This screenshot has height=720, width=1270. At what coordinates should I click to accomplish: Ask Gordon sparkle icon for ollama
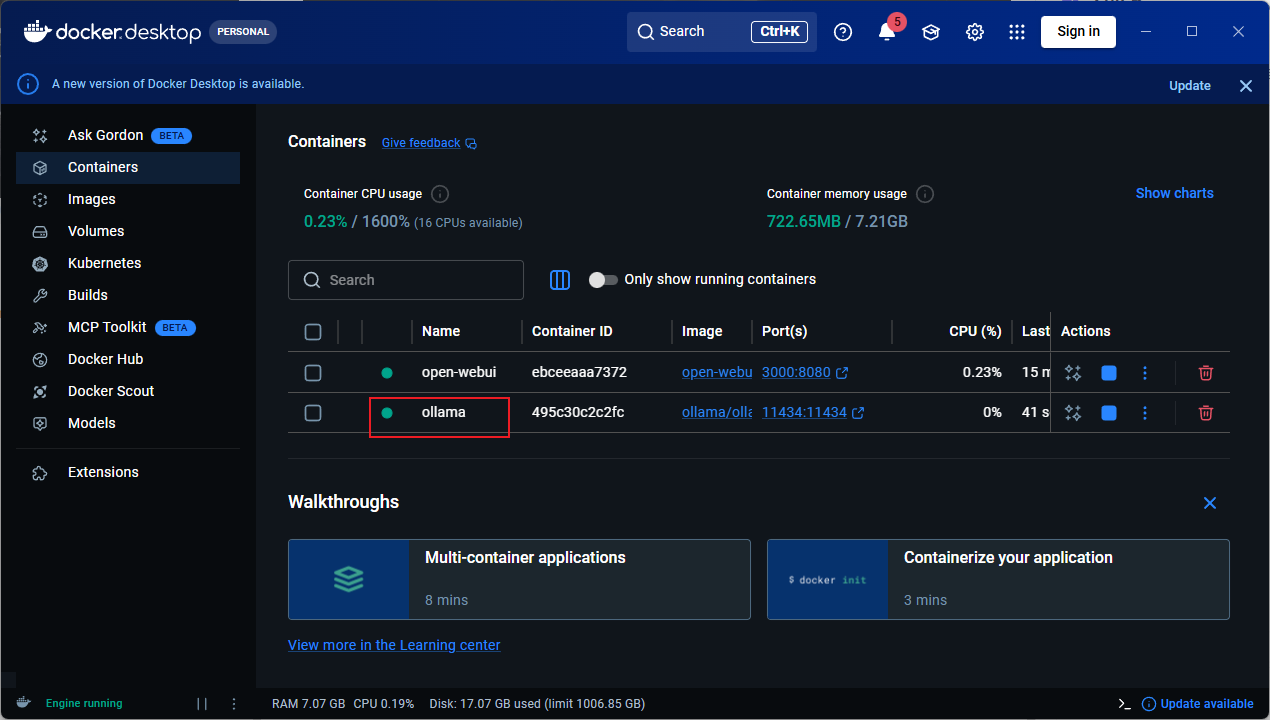tap(1073, 413)
